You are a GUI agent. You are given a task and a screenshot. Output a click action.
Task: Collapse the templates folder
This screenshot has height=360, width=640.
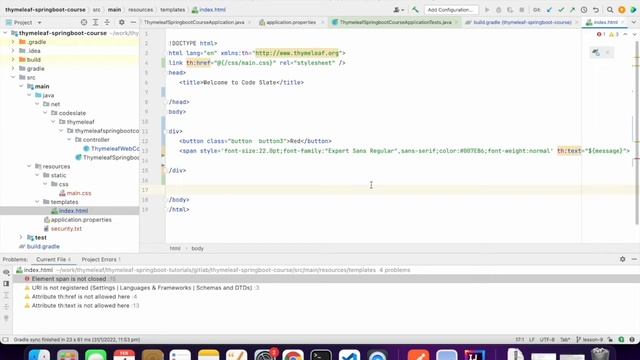tap(37, 202)
